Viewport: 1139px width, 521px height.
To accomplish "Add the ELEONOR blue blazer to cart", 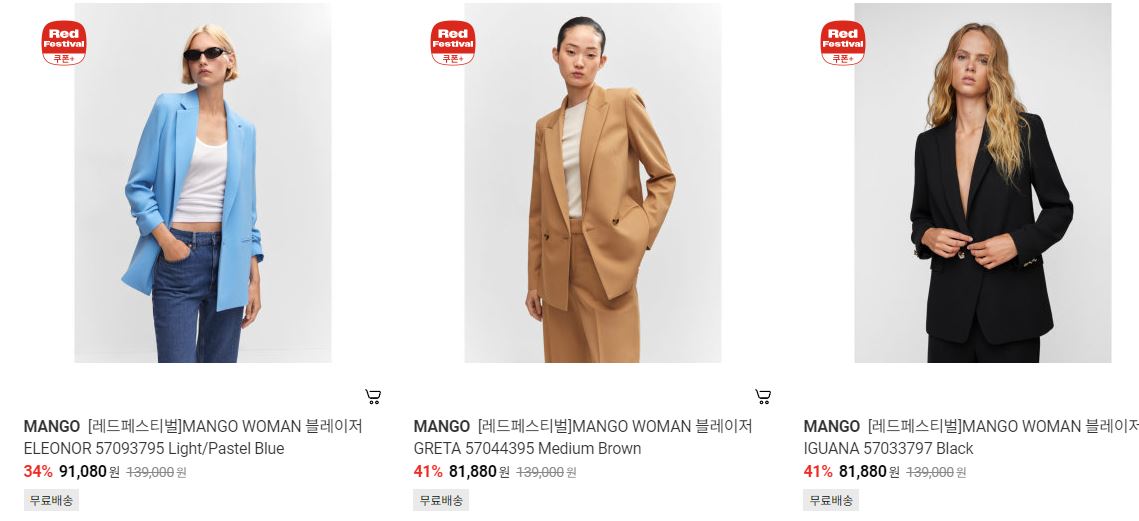I will pyautogui.click(x=373, y=397).
